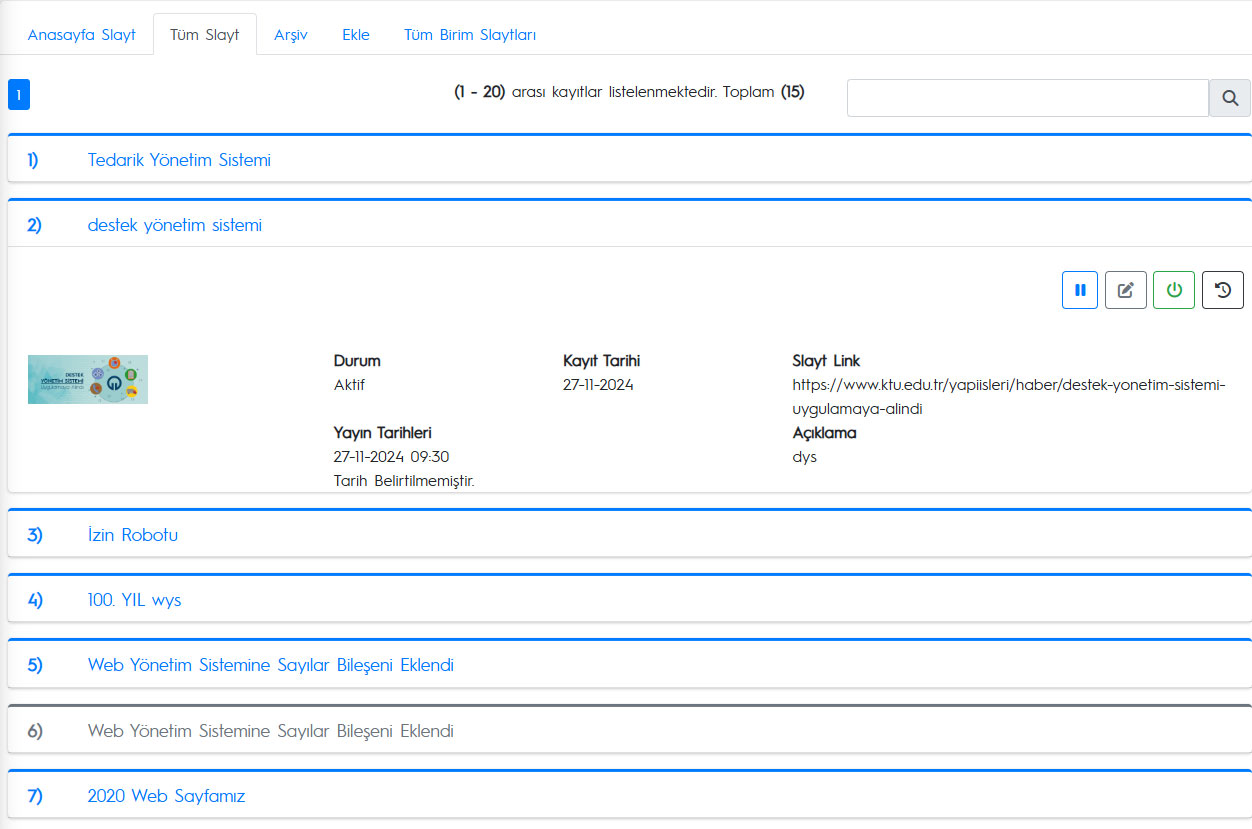This screenshot has height=829, width=1252.
Task: Click the Kayıt Tarihi label
Action: pyautogui.click(x=601, y=360)
